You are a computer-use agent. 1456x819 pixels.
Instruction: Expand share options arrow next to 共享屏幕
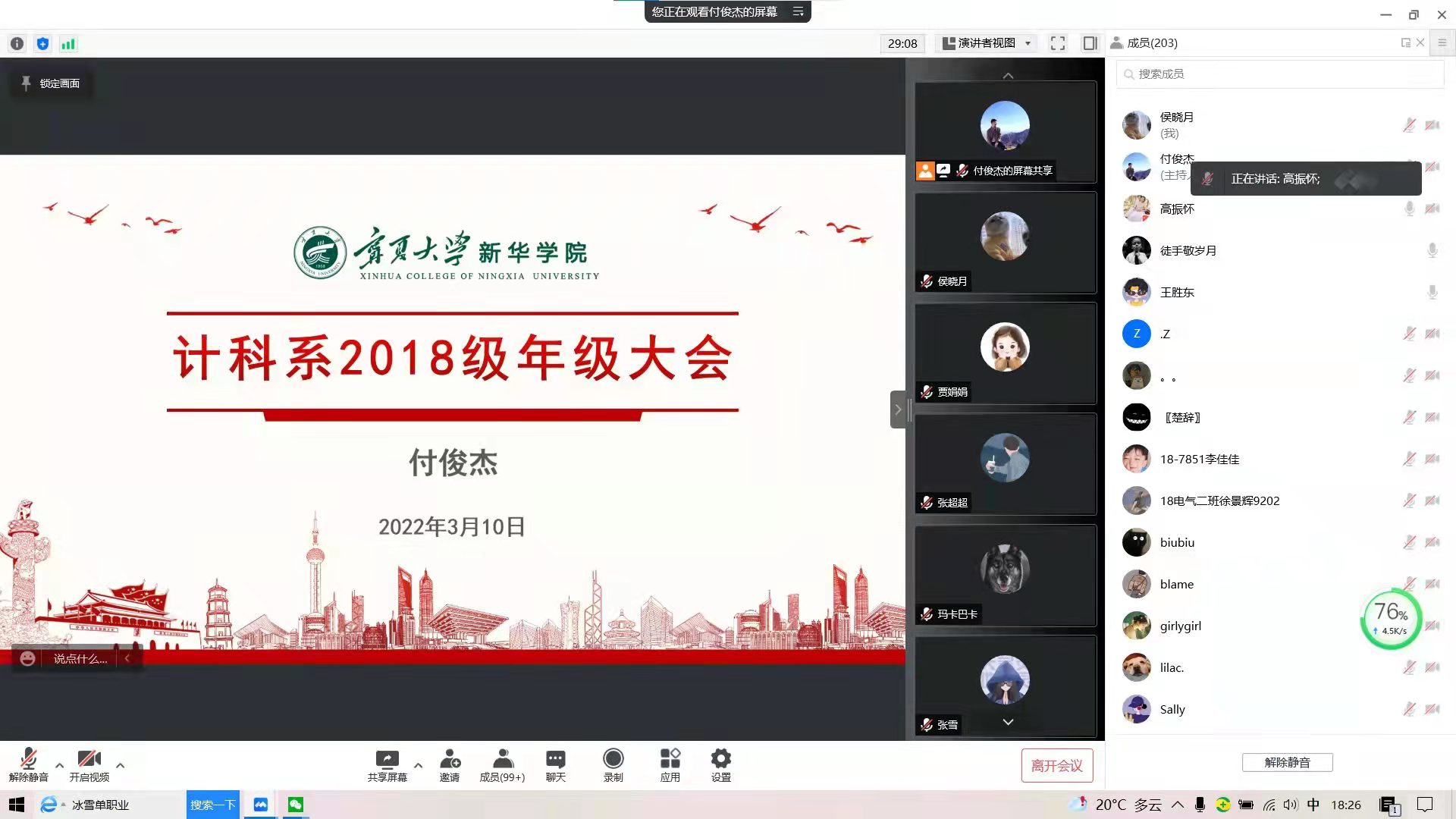tap(418, 765)
